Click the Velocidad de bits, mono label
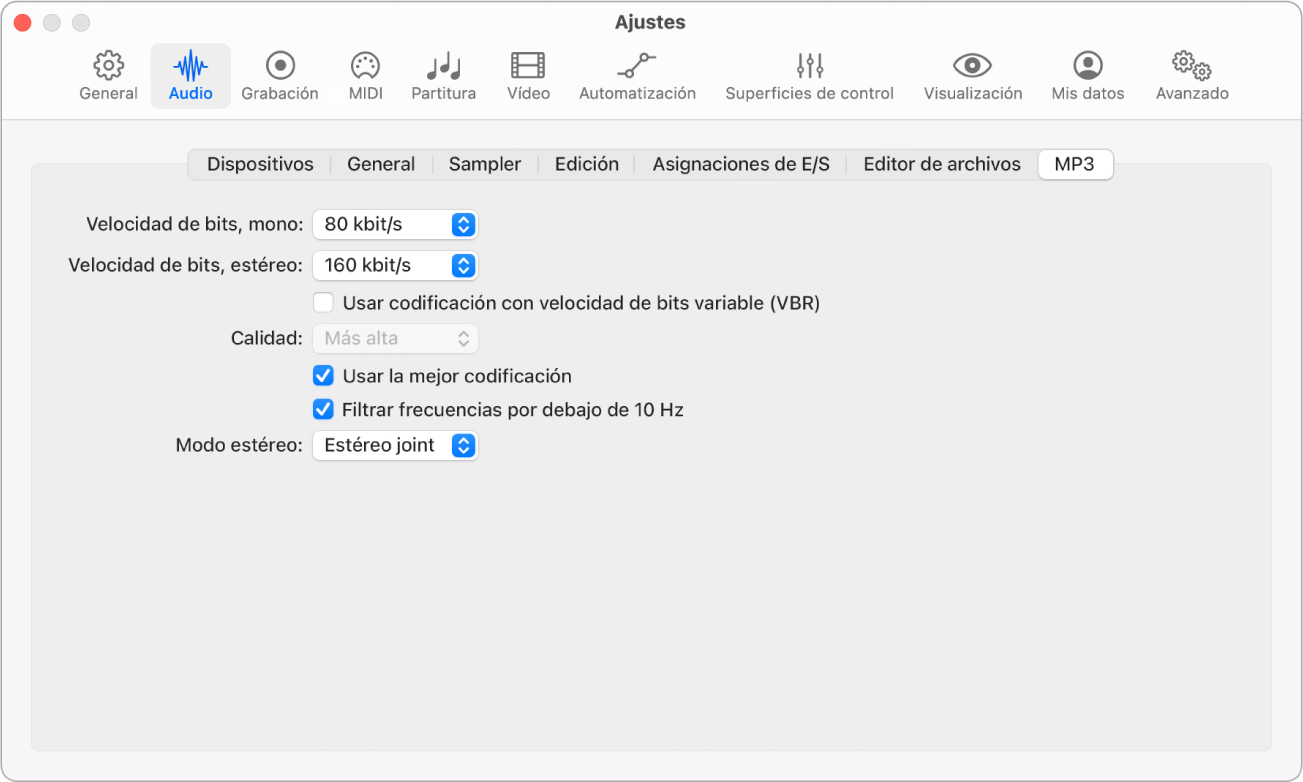The height and width of the screenshot is (782, 1303). click(x=194, y=224)
